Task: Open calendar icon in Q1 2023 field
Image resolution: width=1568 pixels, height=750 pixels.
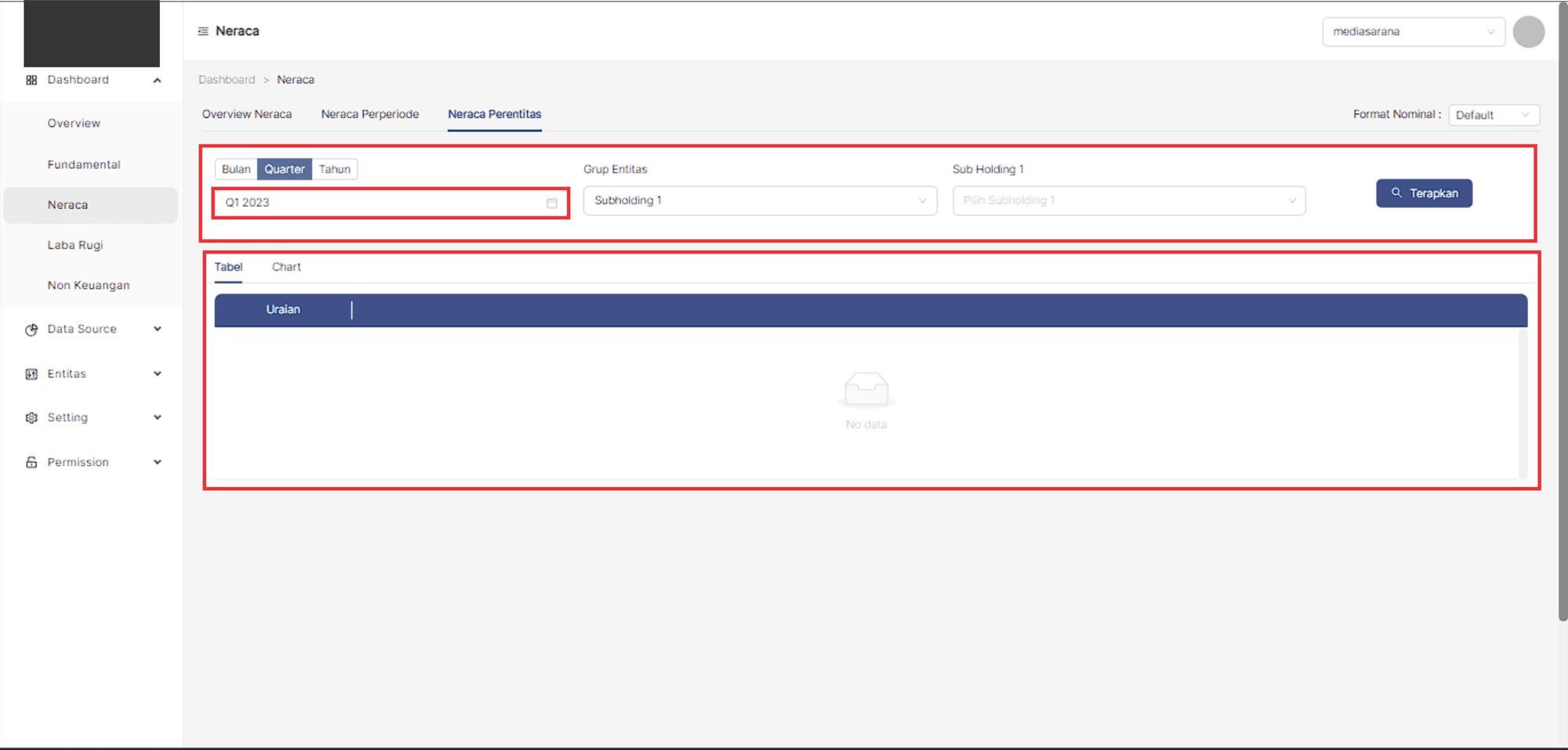Action: pos(552,203)
